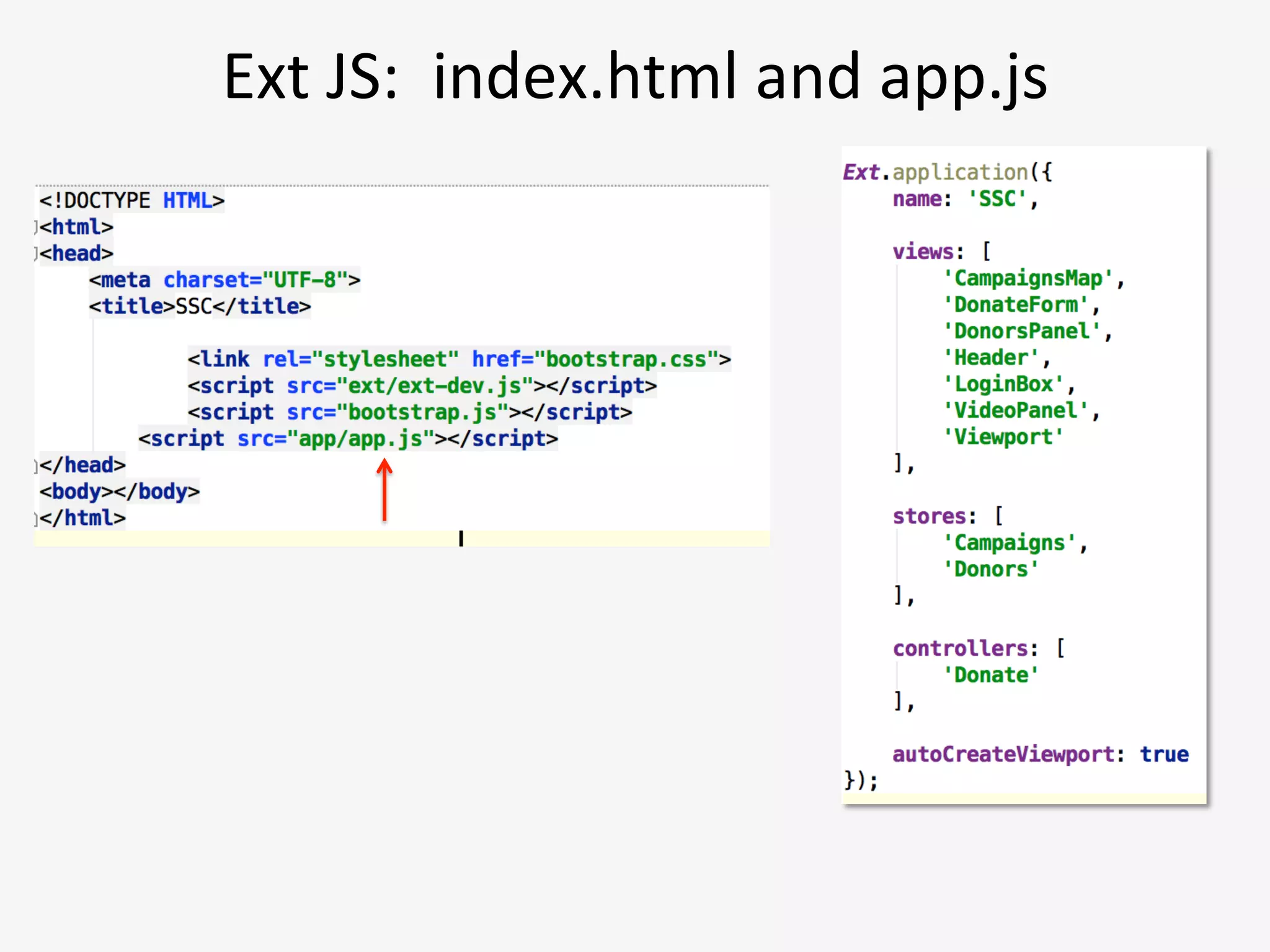1270x952 pixels.
Task: Click the <title>SSC</title> line
Action: pyautogui.click(x=200, y=306)
